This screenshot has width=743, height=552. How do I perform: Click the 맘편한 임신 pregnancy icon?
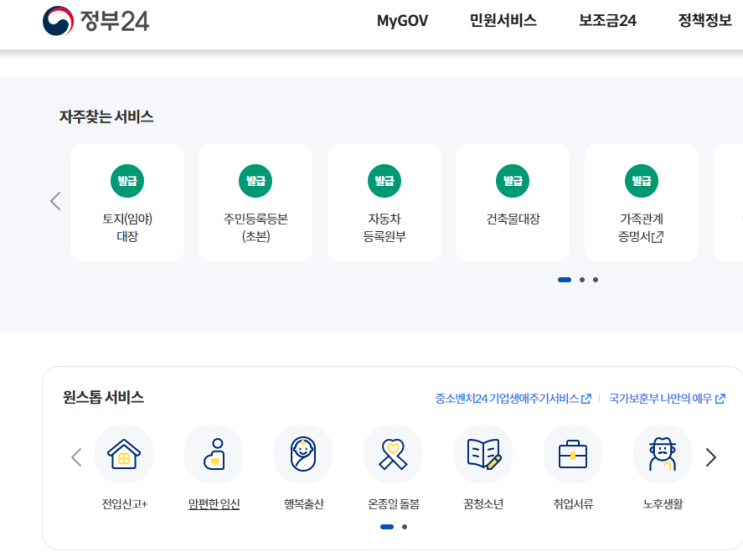[x=214, y=454]
